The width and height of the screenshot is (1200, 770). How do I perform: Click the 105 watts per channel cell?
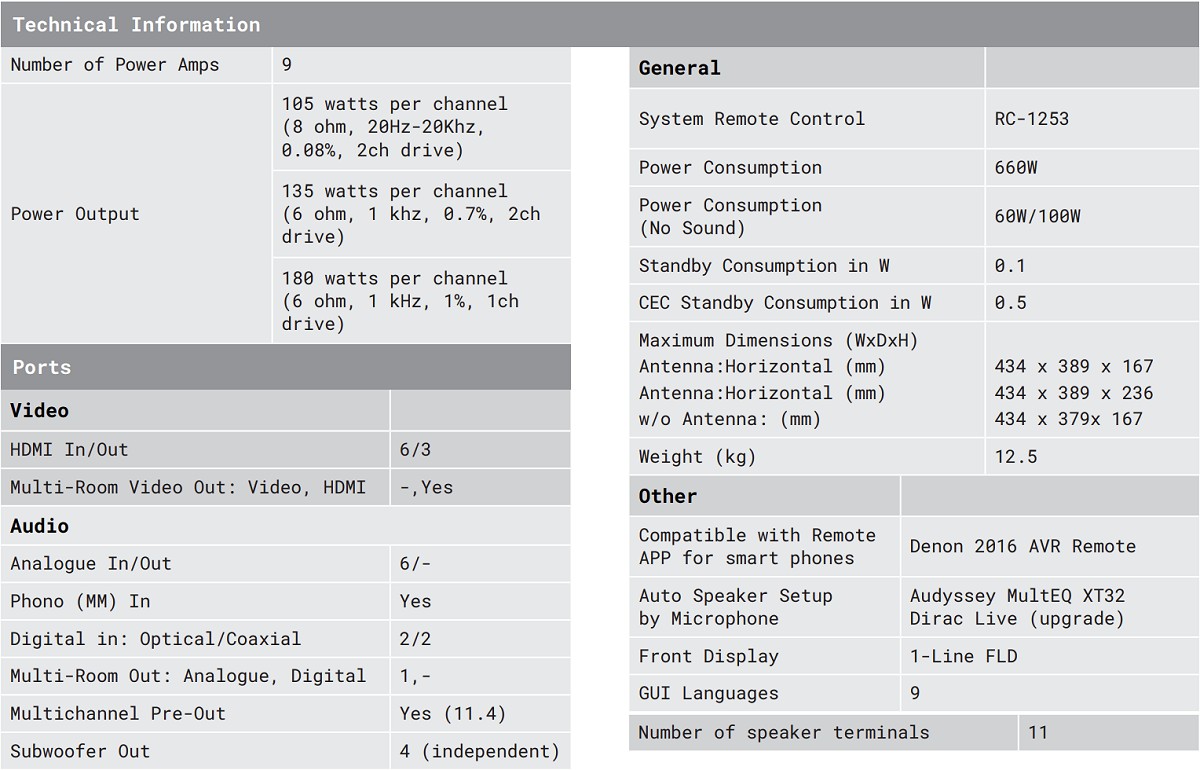(394, 104)
